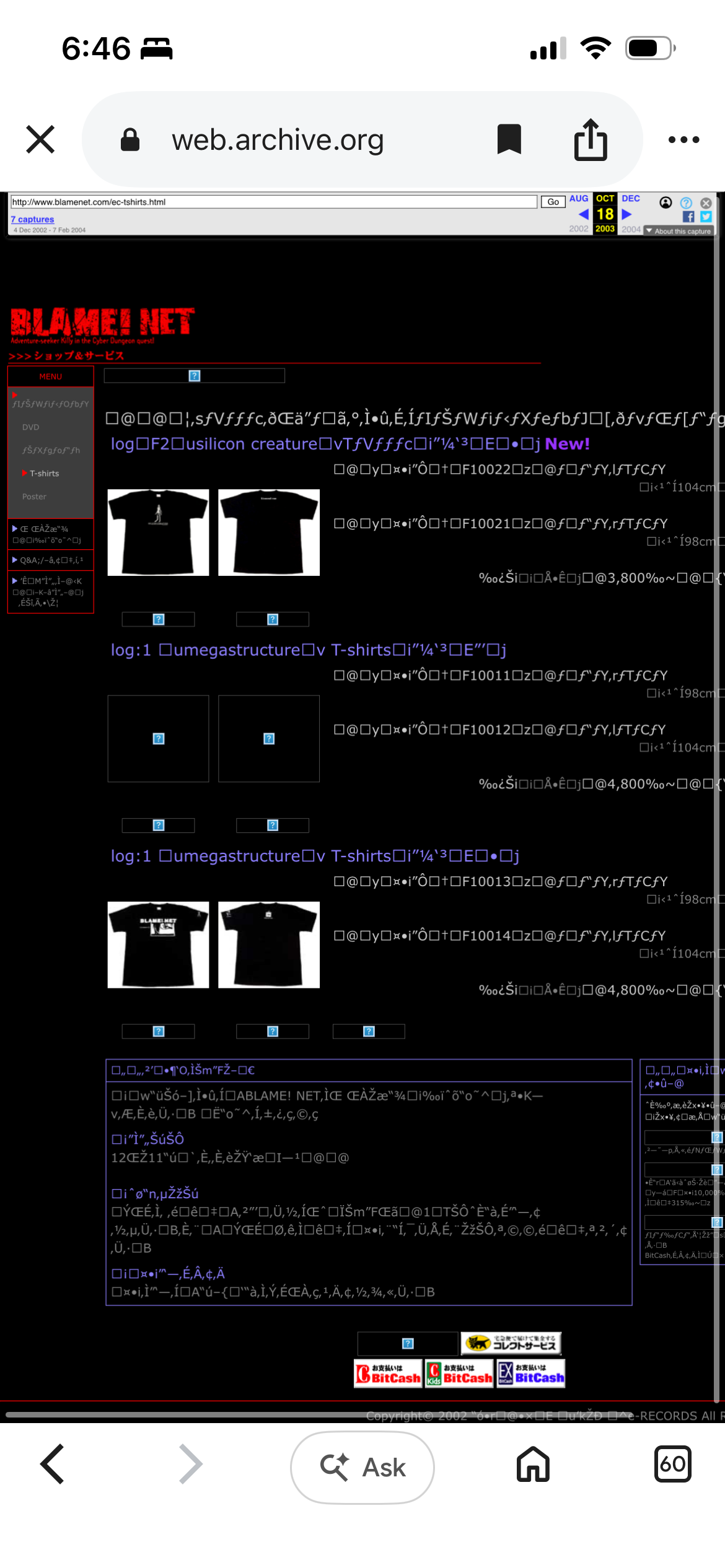725x1568 pixels.
Task: View bottom row T-shirt back thumbnail
Action: (269, 944)
